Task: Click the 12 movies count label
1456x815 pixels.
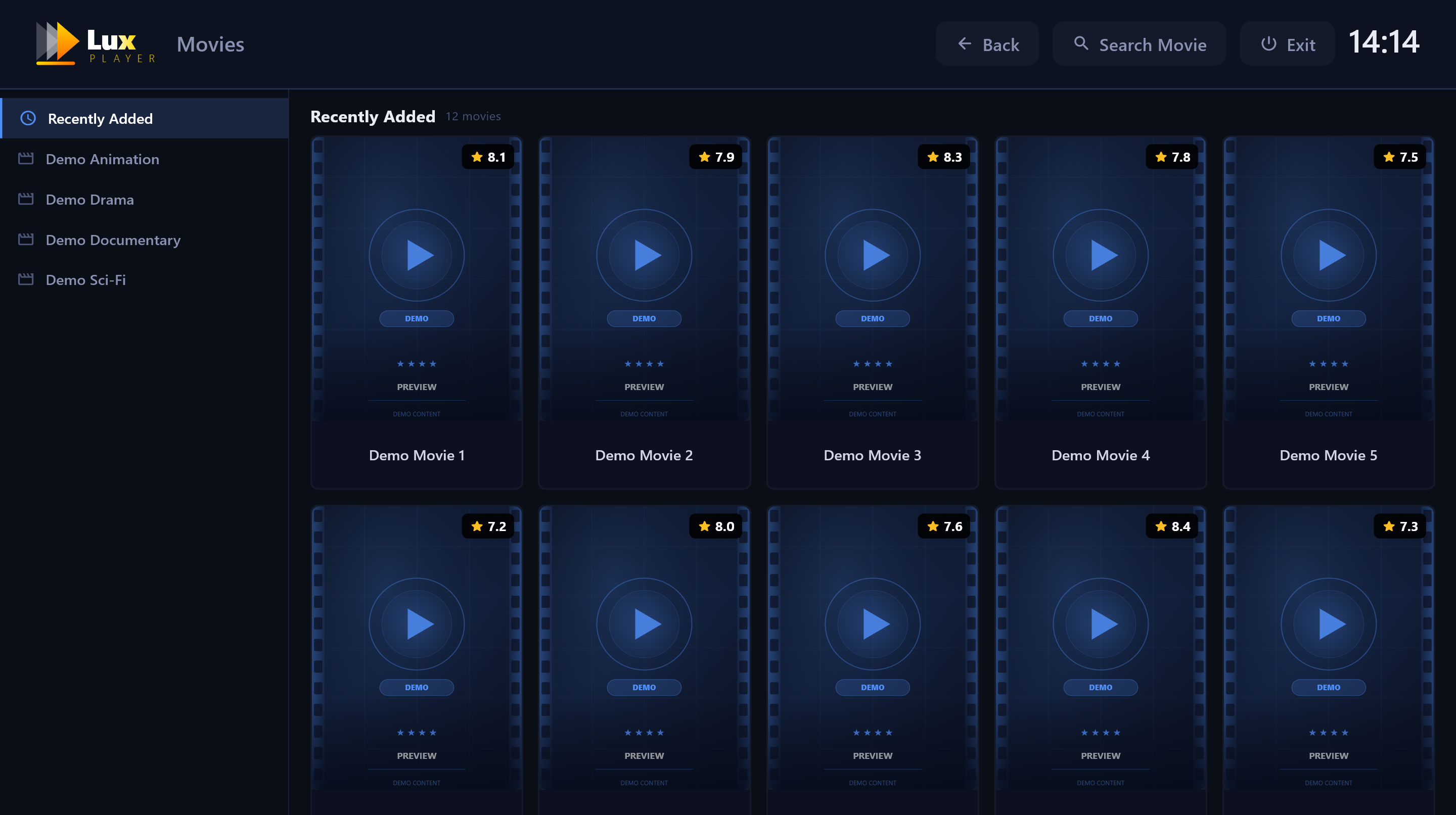Action: click(x=473, y=116)
